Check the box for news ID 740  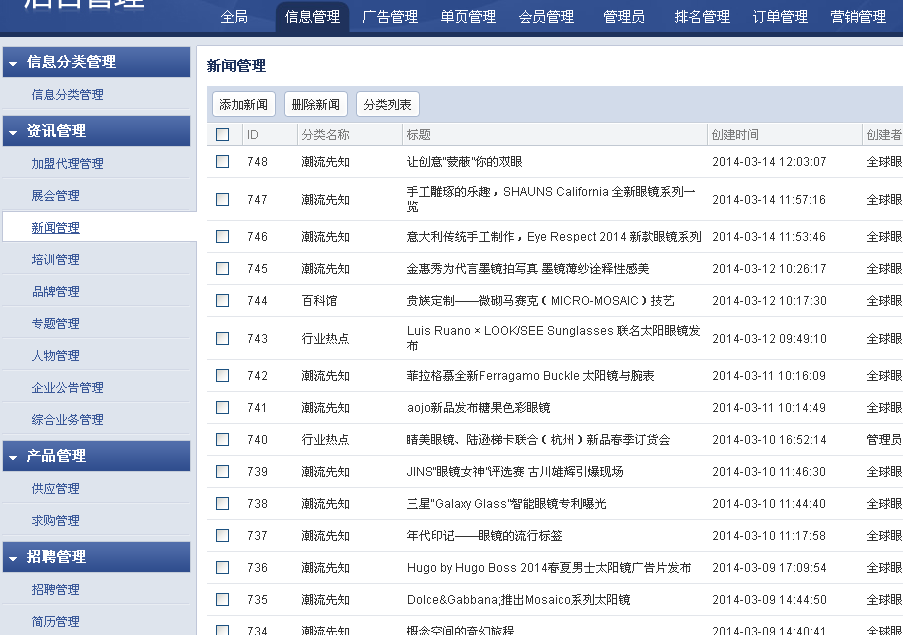[x=222, y=440]
